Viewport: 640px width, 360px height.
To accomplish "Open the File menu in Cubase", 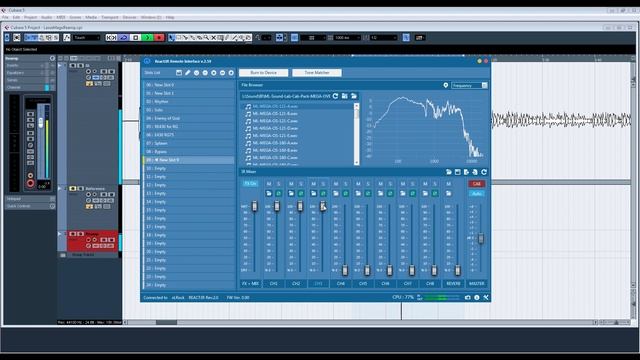I will pos(5,18).
